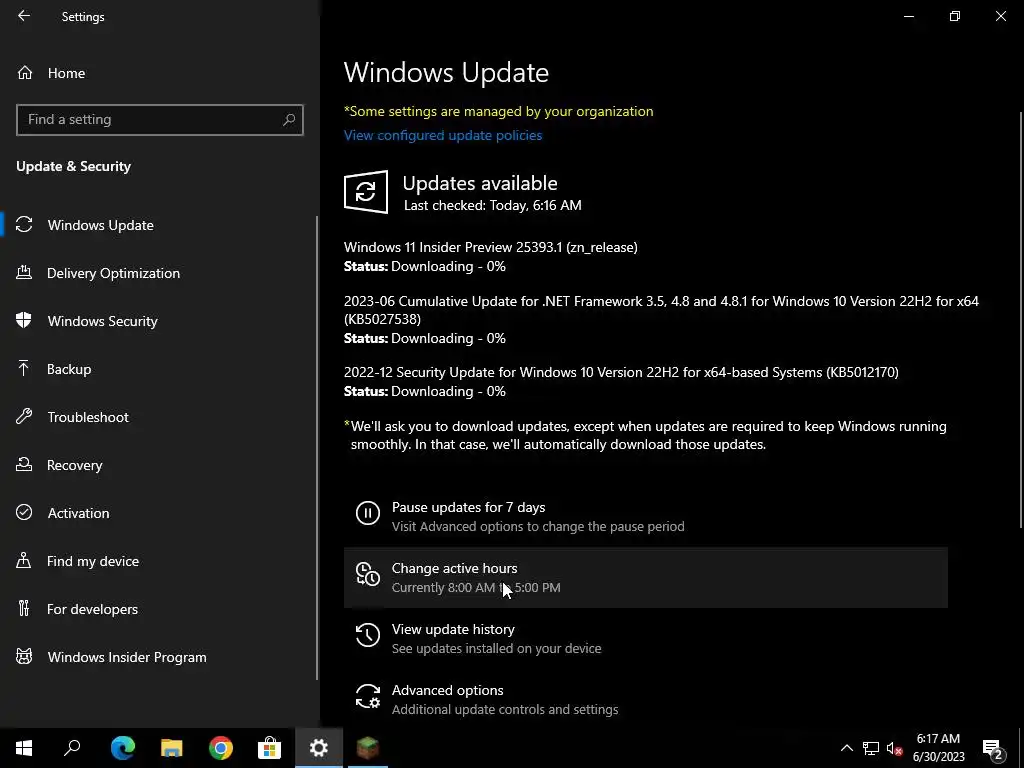The image size is (1024, 768).
Task: Open Advanced options for updates
Action: pyautogui.click(x=645, y=699)
